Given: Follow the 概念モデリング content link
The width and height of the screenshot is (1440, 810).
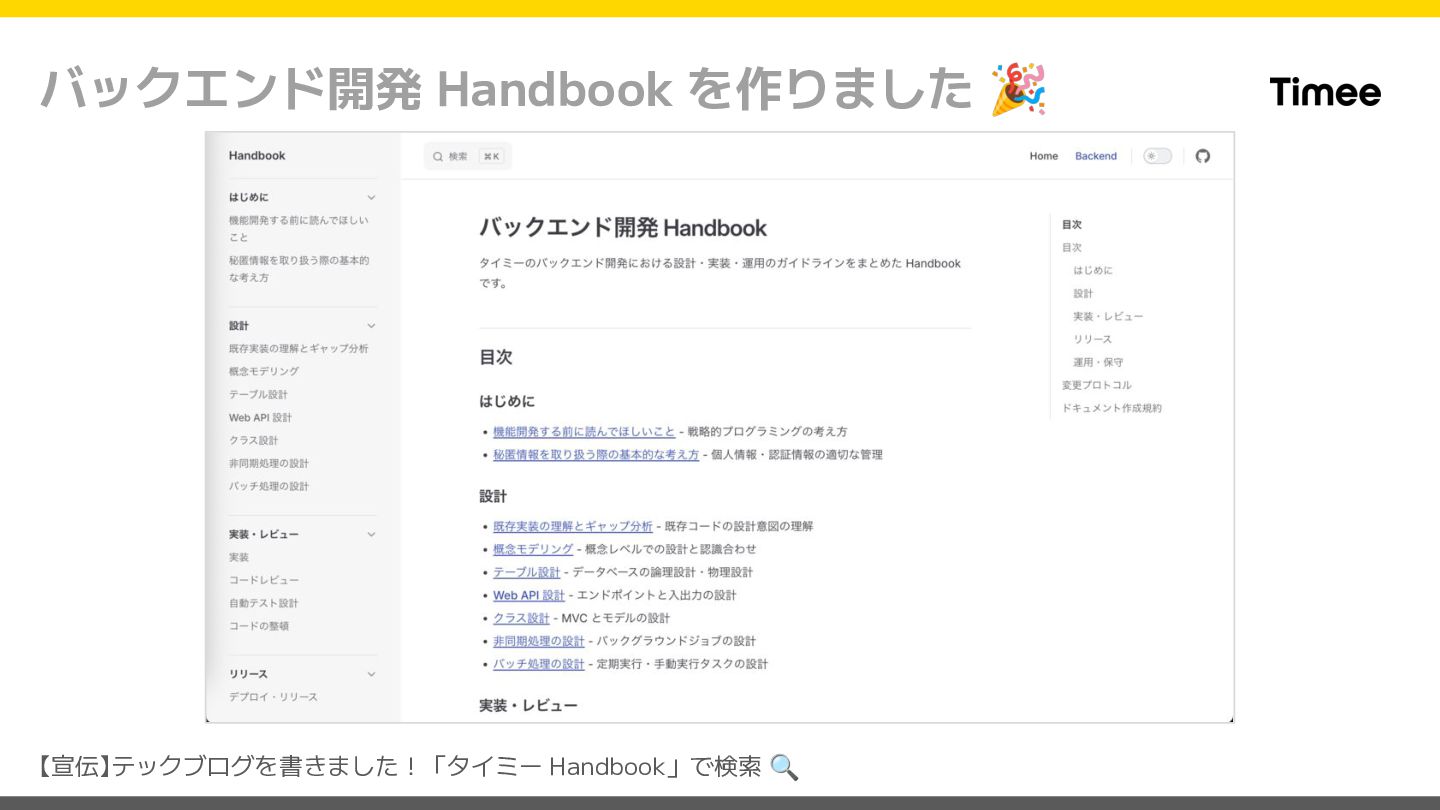Looking at the screenshot, I should (533, 550).
